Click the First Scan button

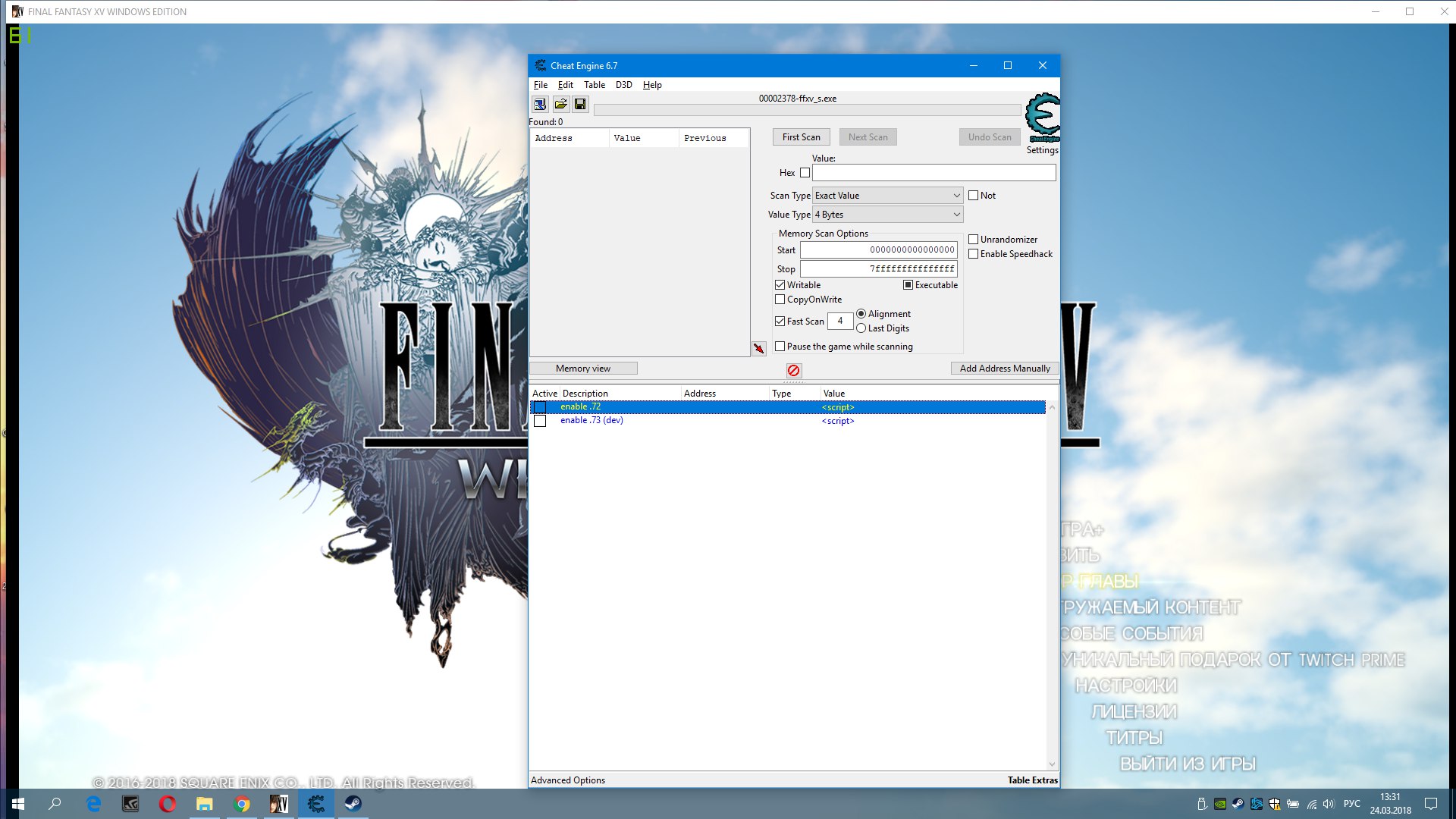802,137
